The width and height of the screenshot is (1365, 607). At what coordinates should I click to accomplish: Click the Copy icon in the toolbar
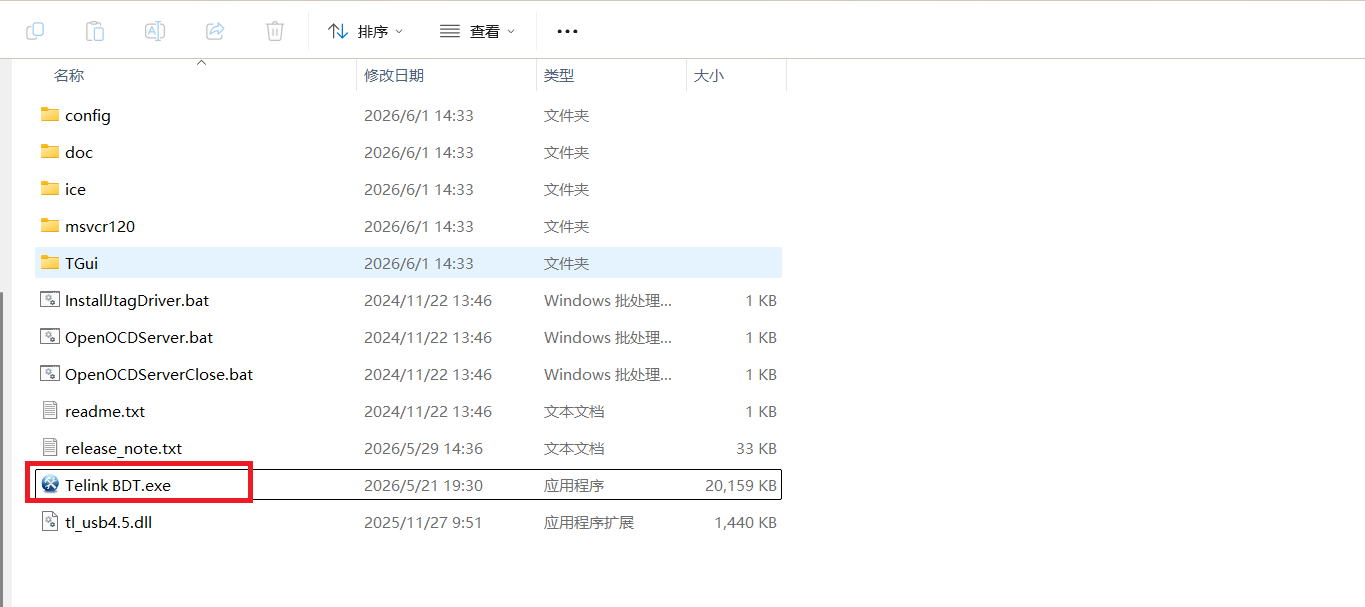point(35,31)
